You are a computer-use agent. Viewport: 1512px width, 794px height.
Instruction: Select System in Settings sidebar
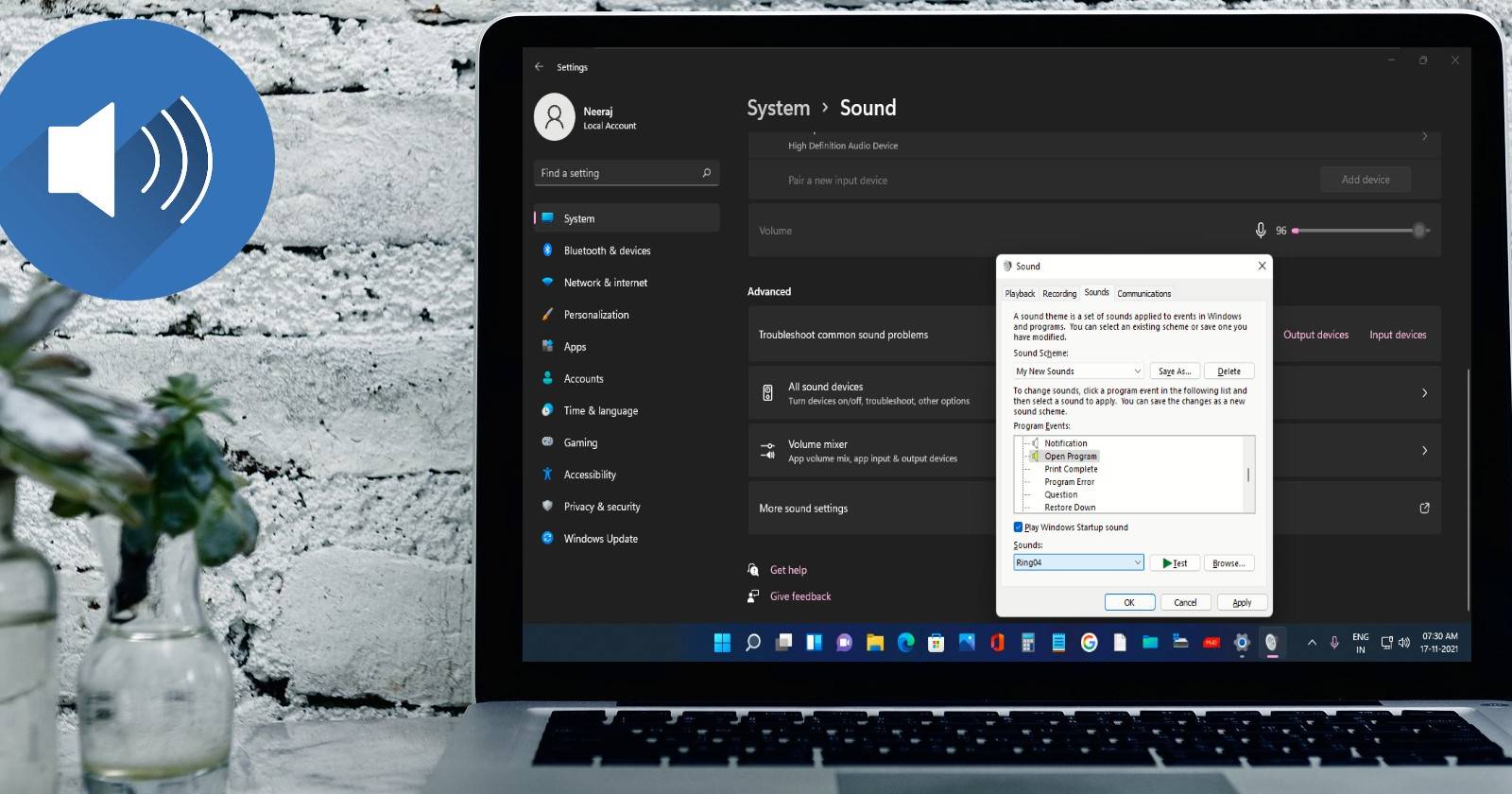tap(627, 218)
